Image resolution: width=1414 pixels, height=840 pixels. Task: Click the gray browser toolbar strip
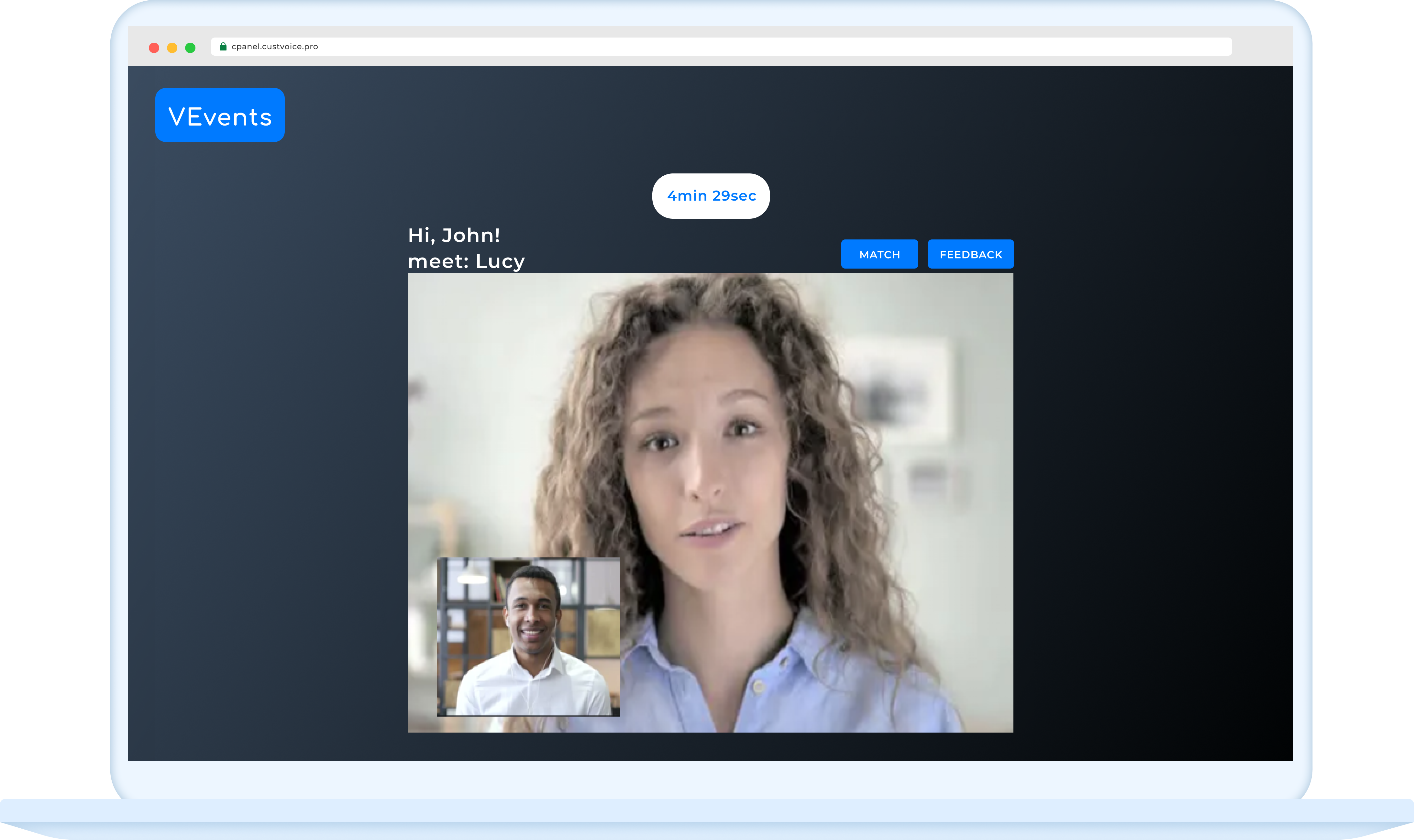click(1262, 46)
